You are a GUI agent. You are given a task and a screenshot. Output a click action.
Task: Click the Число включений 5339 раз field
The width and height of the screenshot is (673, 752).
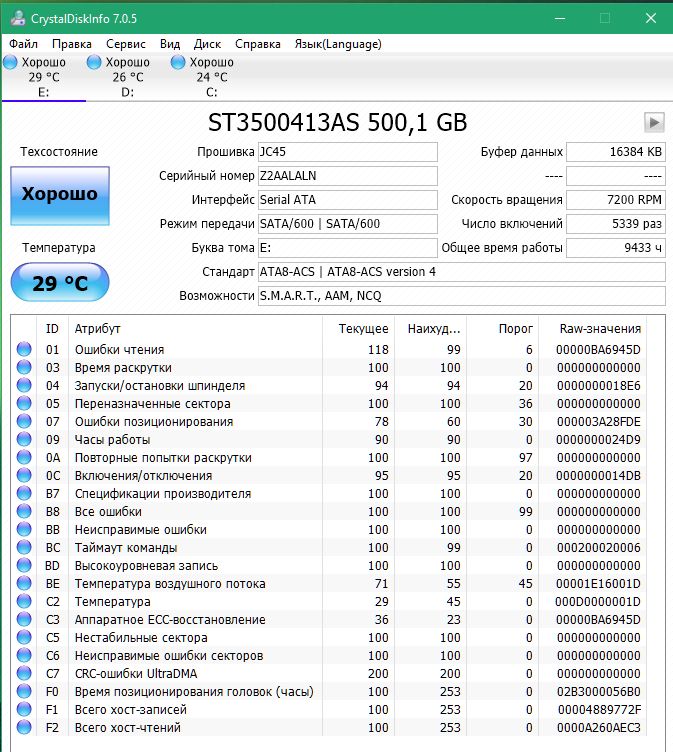click(616, 223)
